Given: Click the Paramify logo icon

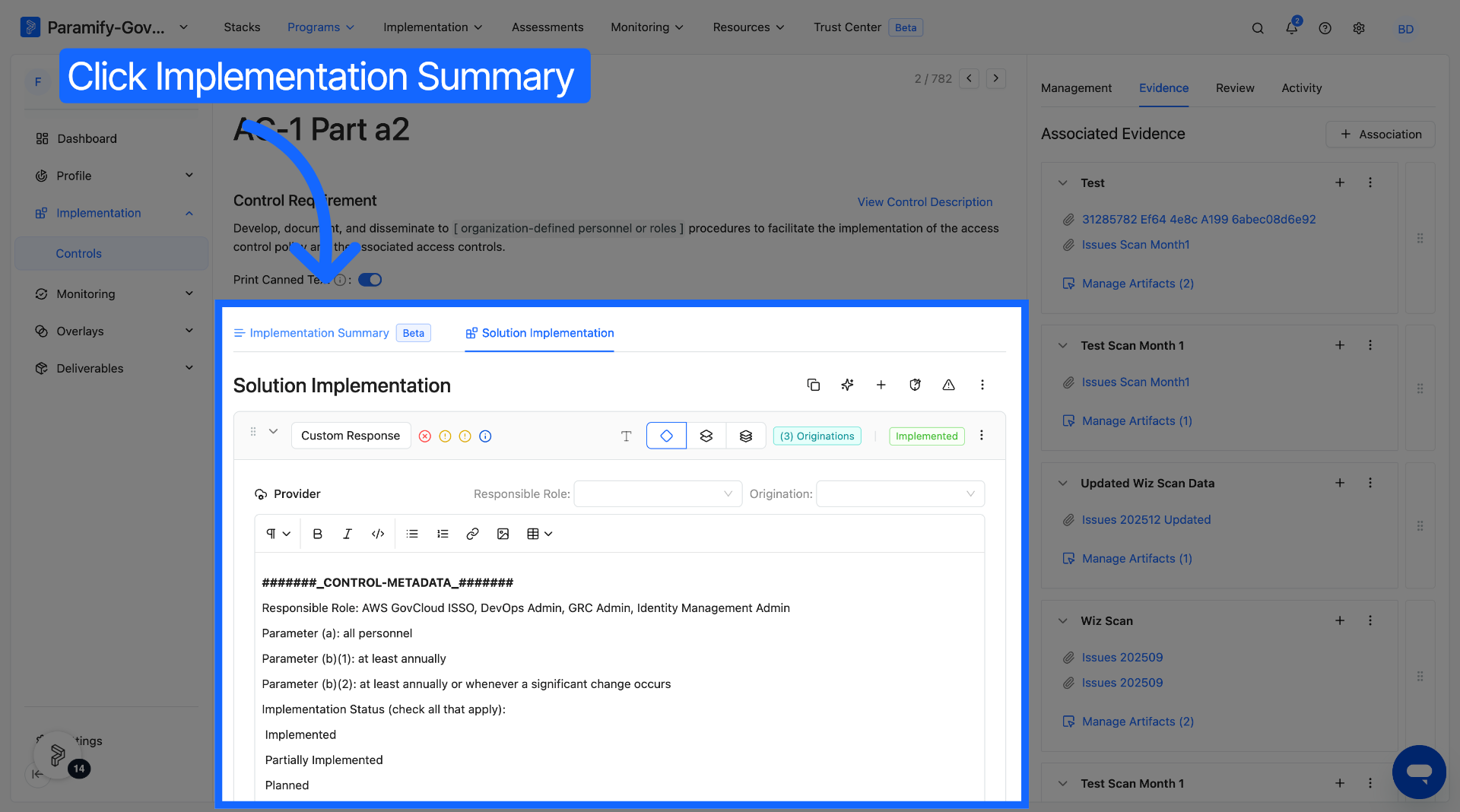Looking at the screenshot, I should click(x=30, y=27).
